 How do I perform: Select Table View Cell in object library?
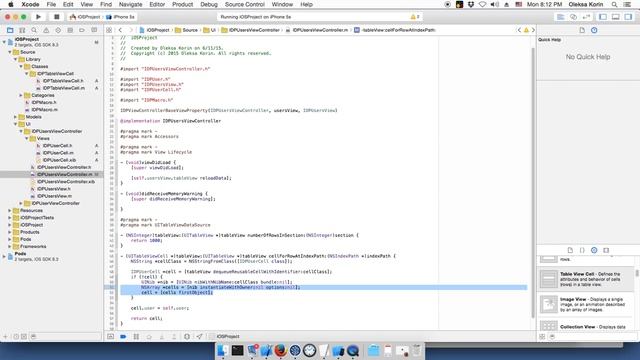click(x=586, y=279)
